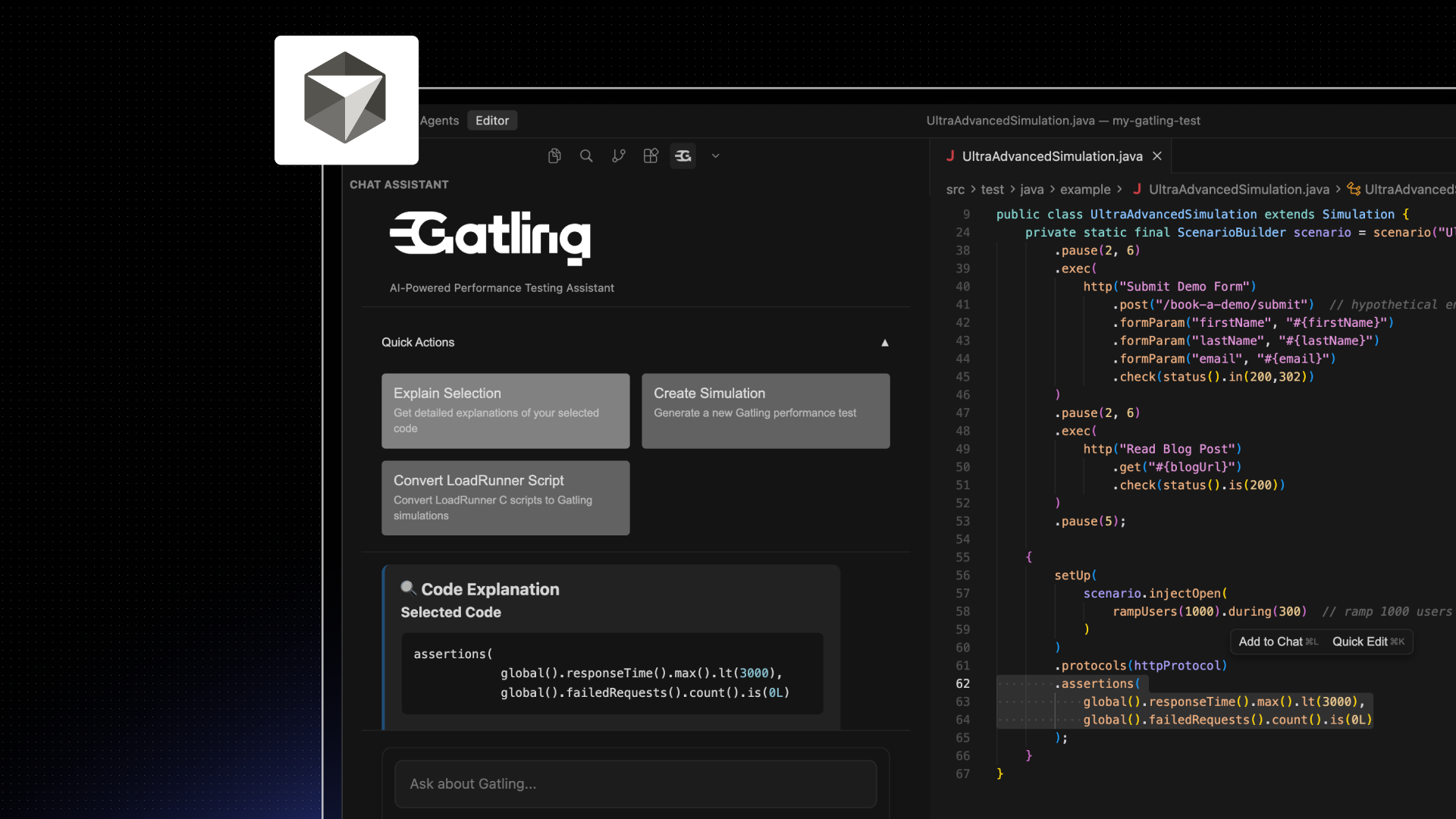Screen dimensions: 1456x819
Task: Focus the Ask about Gatling input
Action: (635, 784)
